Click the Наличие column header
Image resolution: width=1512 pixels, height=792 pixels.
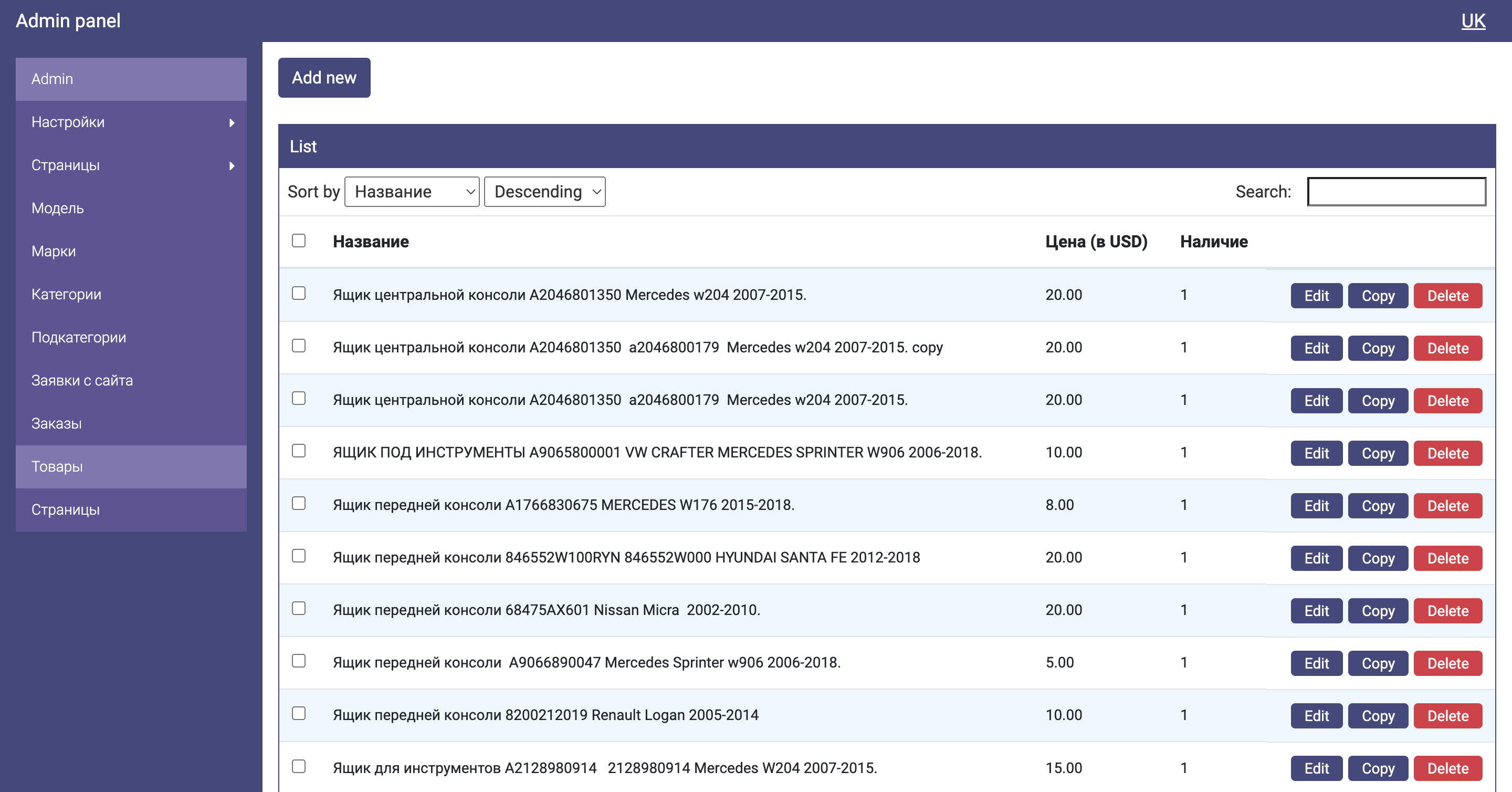(x=1214, y=241)
